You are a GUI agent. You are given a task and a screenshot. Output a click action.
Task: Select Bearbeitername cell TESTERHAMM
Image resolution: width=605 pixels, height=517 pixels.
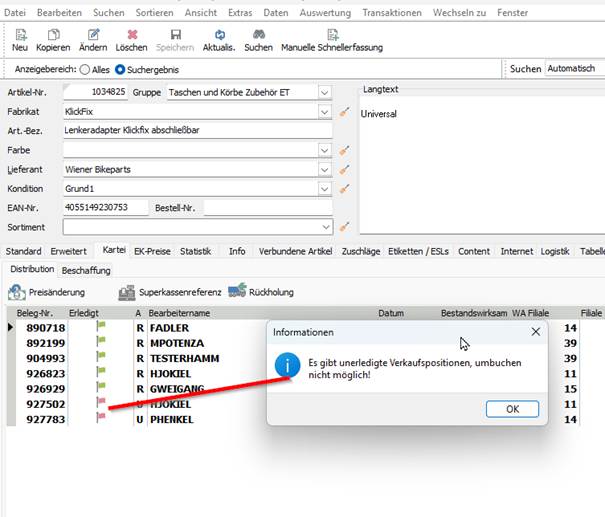click(184, 358)
